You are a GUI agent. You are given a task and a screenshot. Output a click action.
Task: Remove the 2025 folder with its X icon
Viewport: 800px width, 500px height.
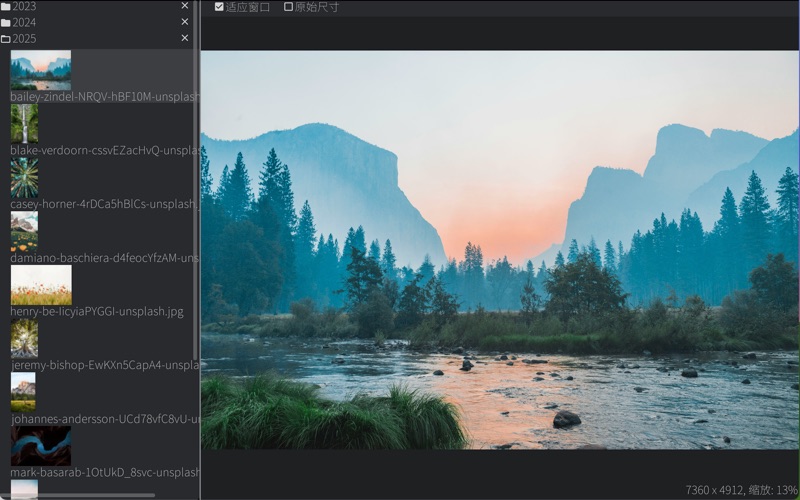pyautogui.click(x=185, y=38)
